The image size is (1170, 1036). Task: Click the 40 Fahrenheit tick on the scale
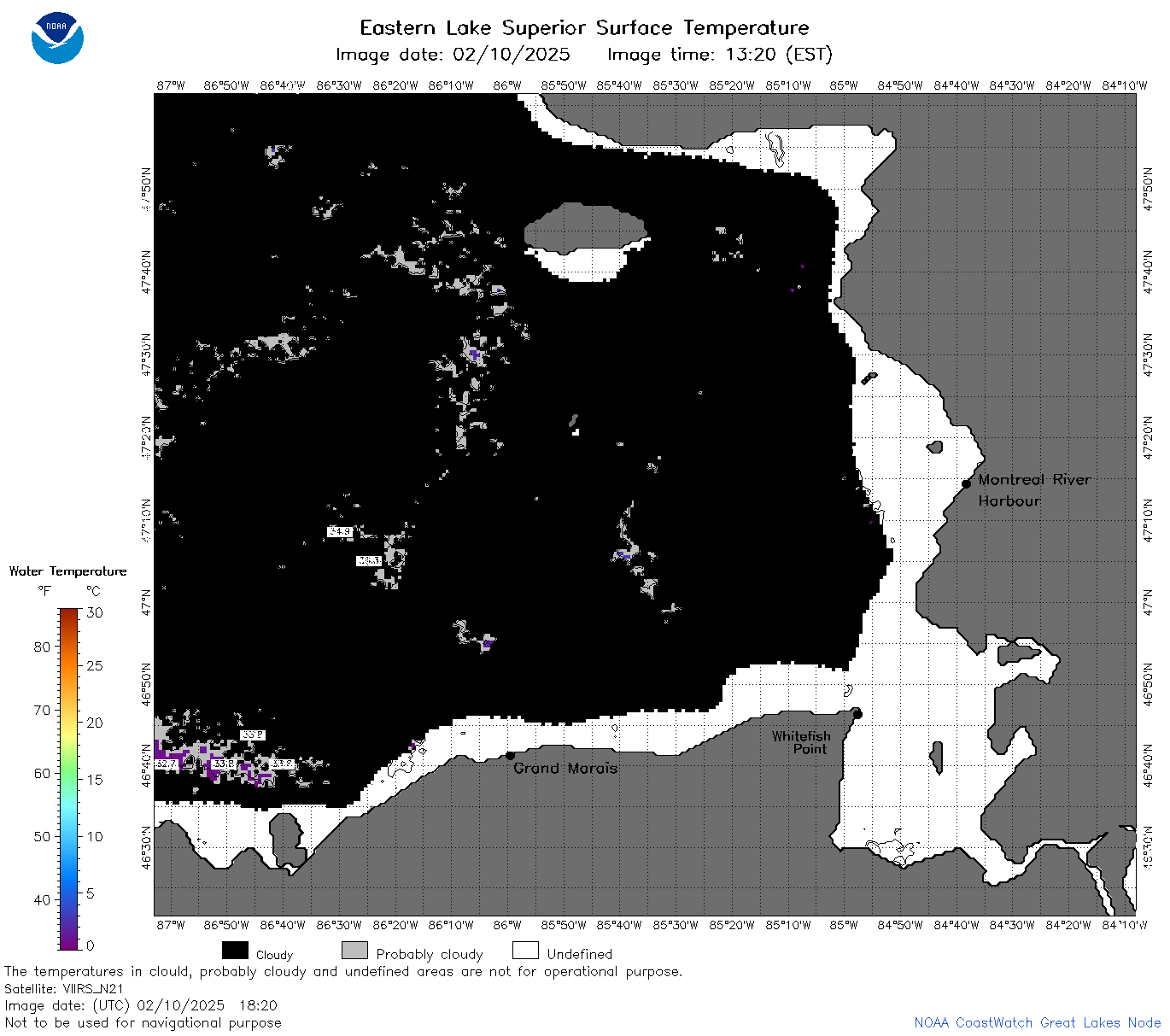point(42,899)
